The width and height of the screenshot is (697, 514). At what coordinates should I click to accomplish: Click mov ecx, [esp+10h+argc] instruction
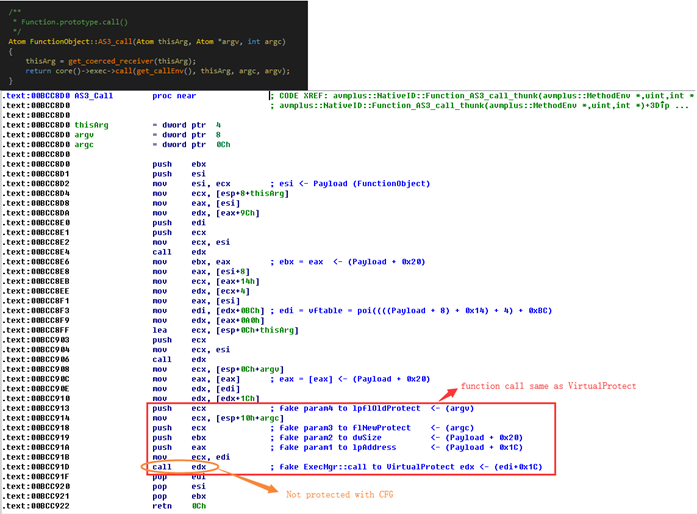click(x=218, y=418)
